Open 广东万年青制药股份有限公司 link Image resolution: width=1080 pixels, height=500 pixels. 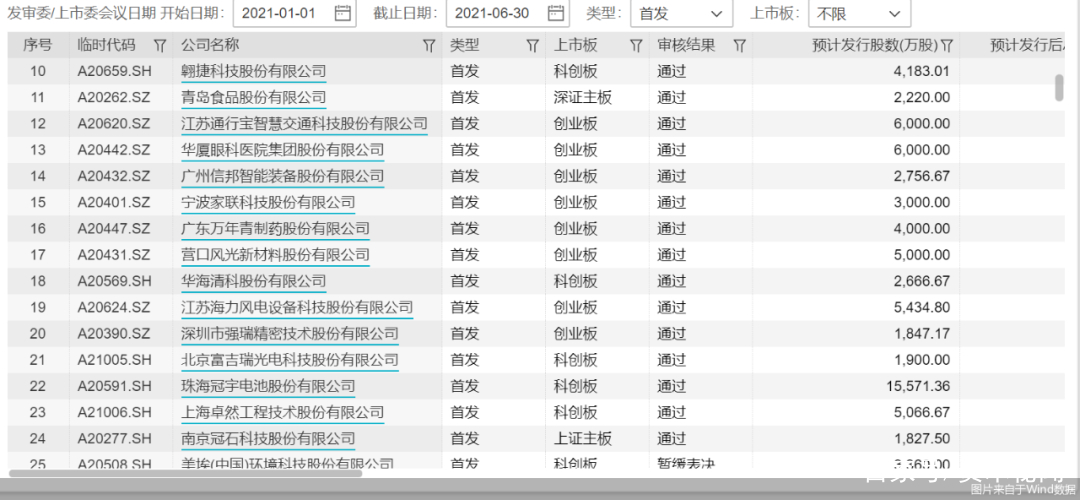(275, 229)
